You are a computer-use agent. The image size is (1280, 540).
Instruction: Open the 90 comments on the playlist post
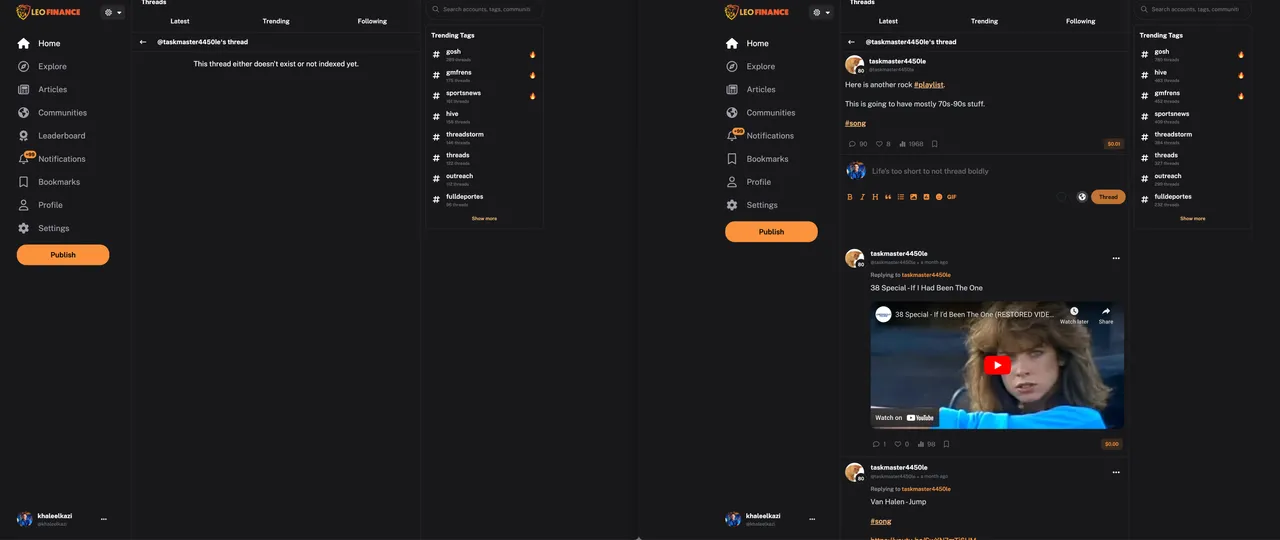pyautogui.click(x=856, y=144)
